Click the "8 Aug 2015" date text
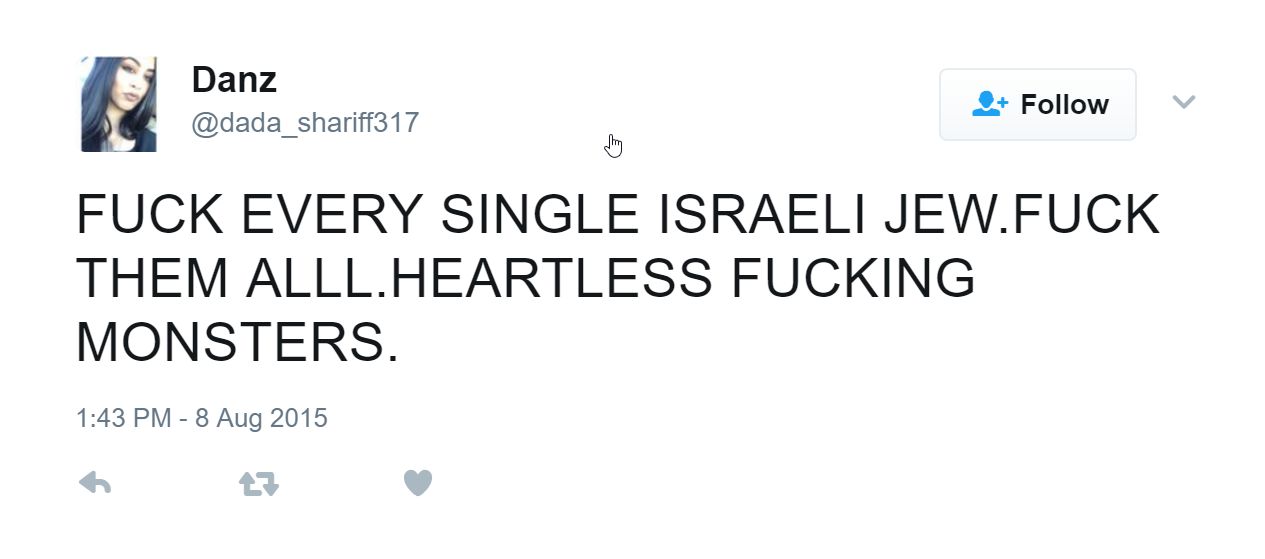Viewport: 1265px width, 559px height. point(261,417)
